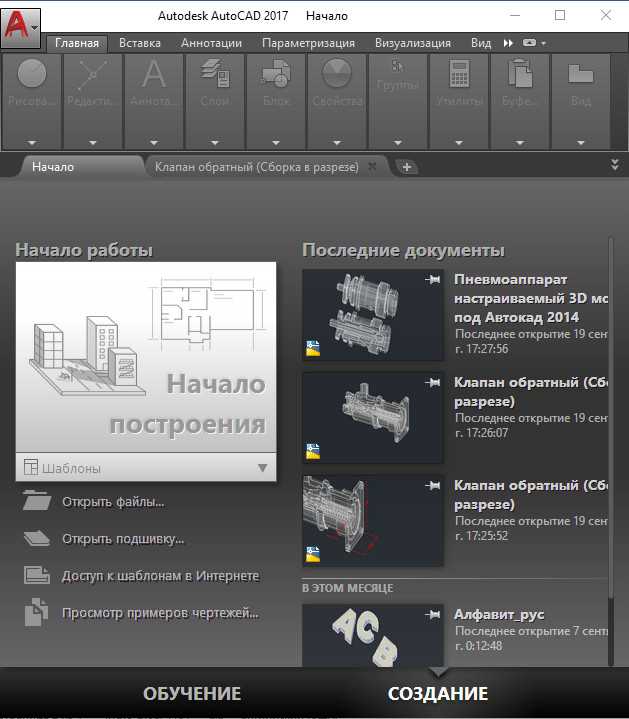Image resolution: width=629 pixels, height=719 pixels.
Task: Switch to the Главная ribbon tab
Action: point(77,43)
